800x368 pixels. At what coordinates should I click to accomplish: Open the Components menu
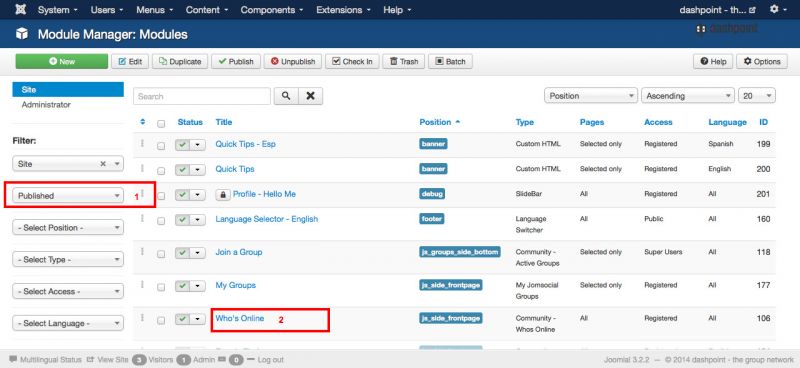[272, 10]
